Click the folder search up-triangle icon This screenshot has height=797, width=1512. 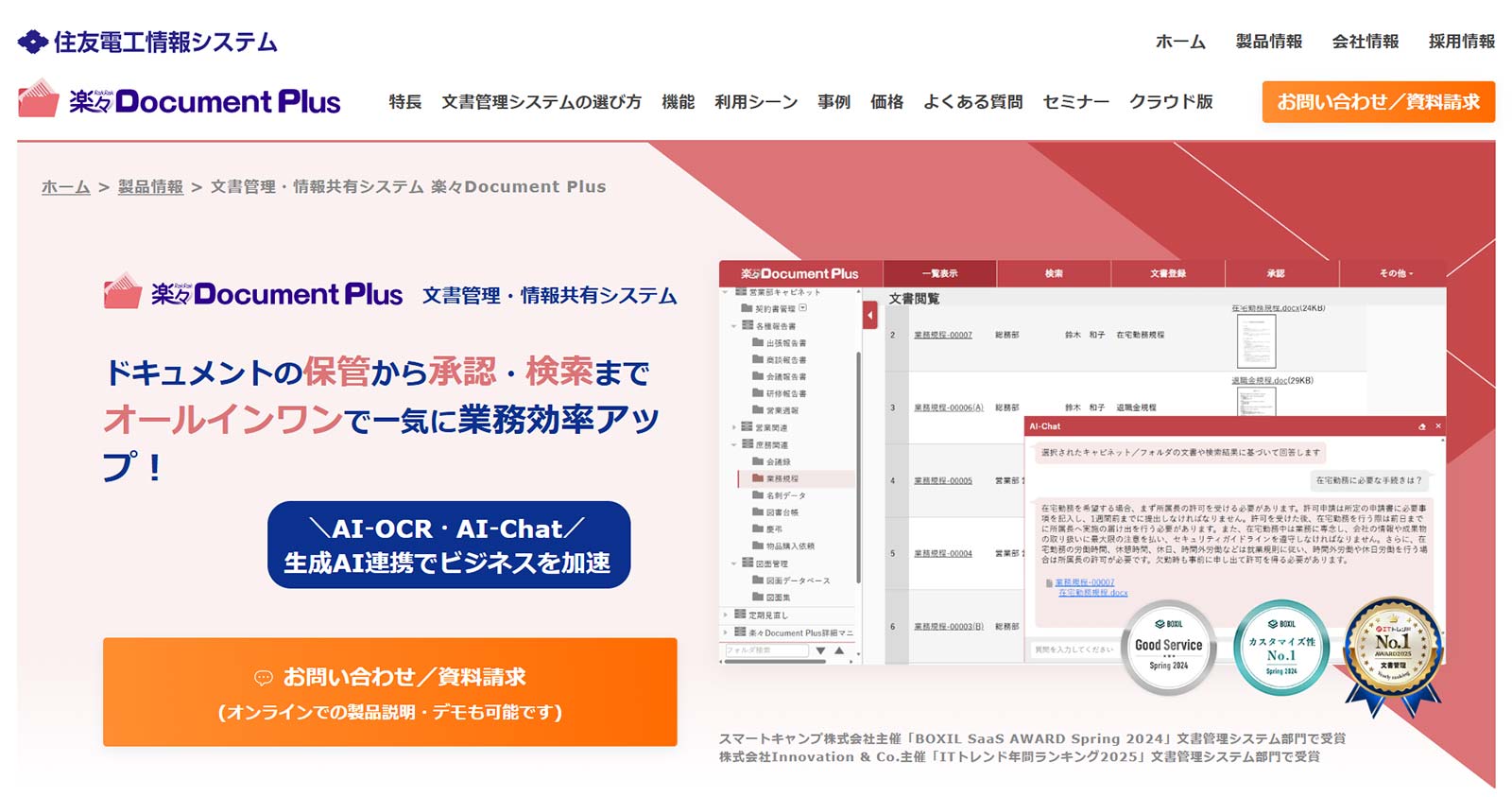[x=838, y=650]
